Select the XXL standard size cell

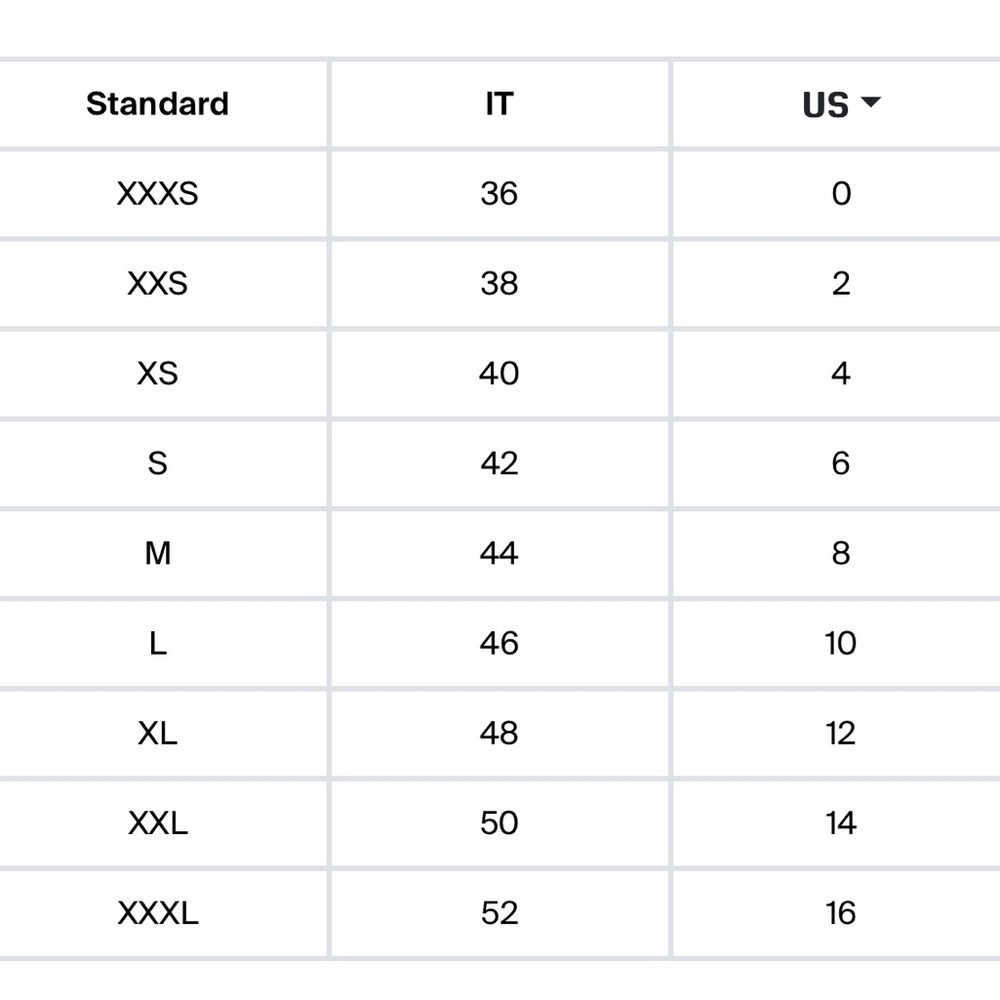pos(158,823)
